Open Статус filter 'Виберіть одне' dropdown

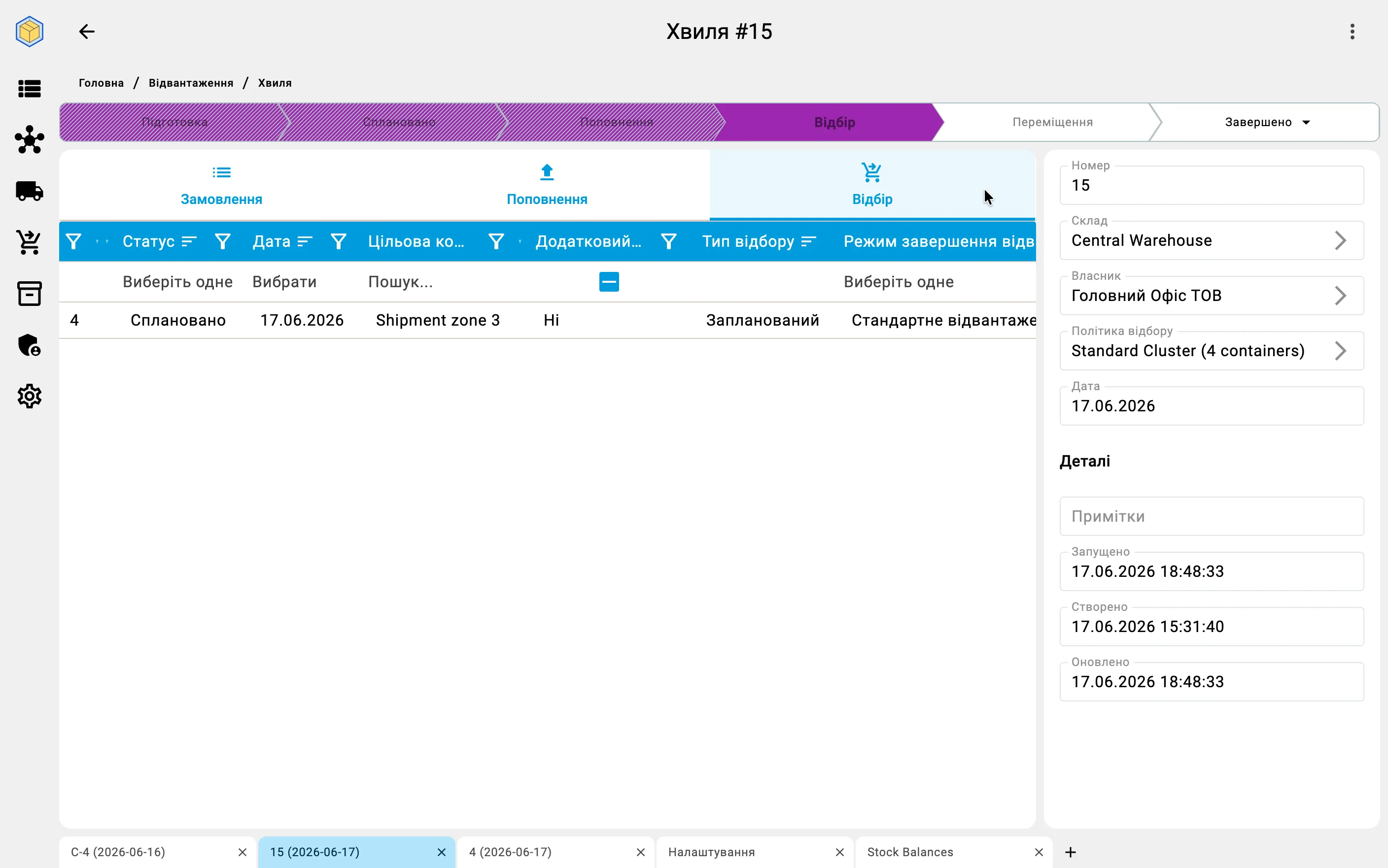(177, 282)
